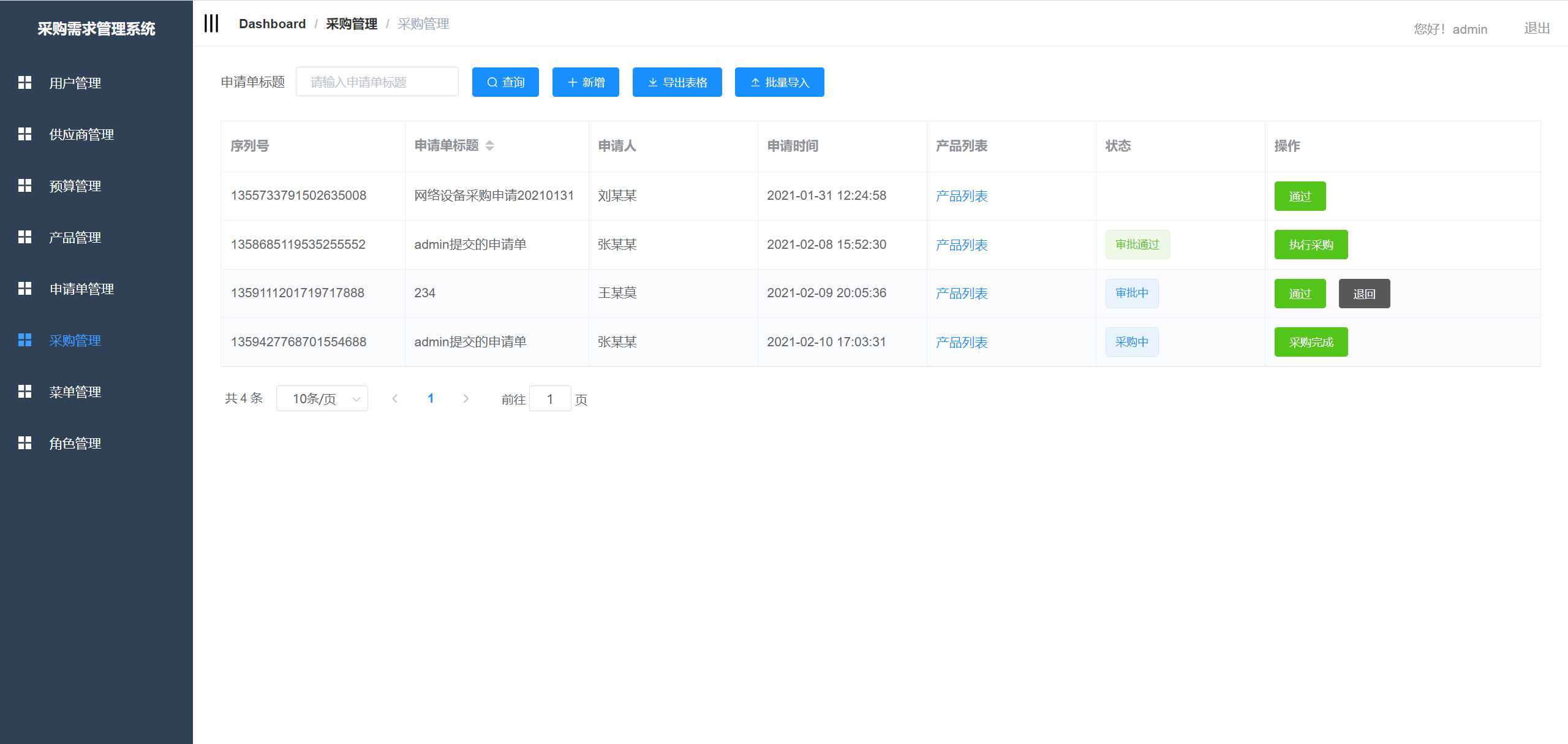Image resolution: width=1568 pixels, height=744 pixels.
Task: Click the grid icon beside 角色管理
Action: point(24,442)
